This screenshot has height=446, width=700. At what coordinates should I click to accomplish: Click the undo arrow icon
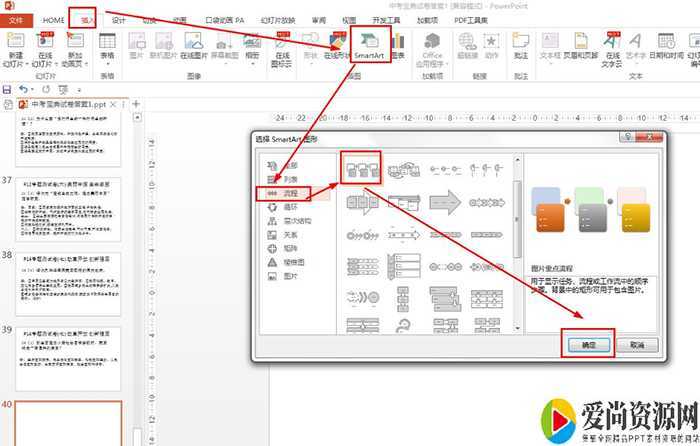24,89
